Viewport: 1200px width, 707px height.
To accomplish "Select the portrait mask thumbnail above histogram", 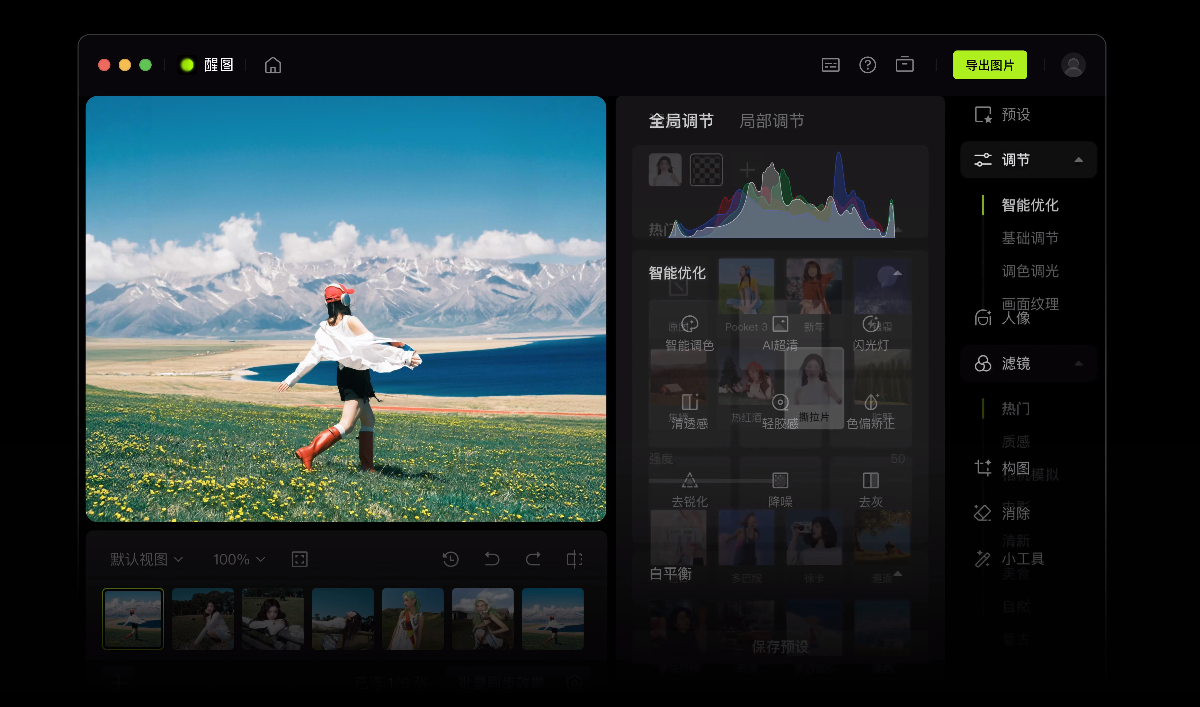I will pos(665,170).
